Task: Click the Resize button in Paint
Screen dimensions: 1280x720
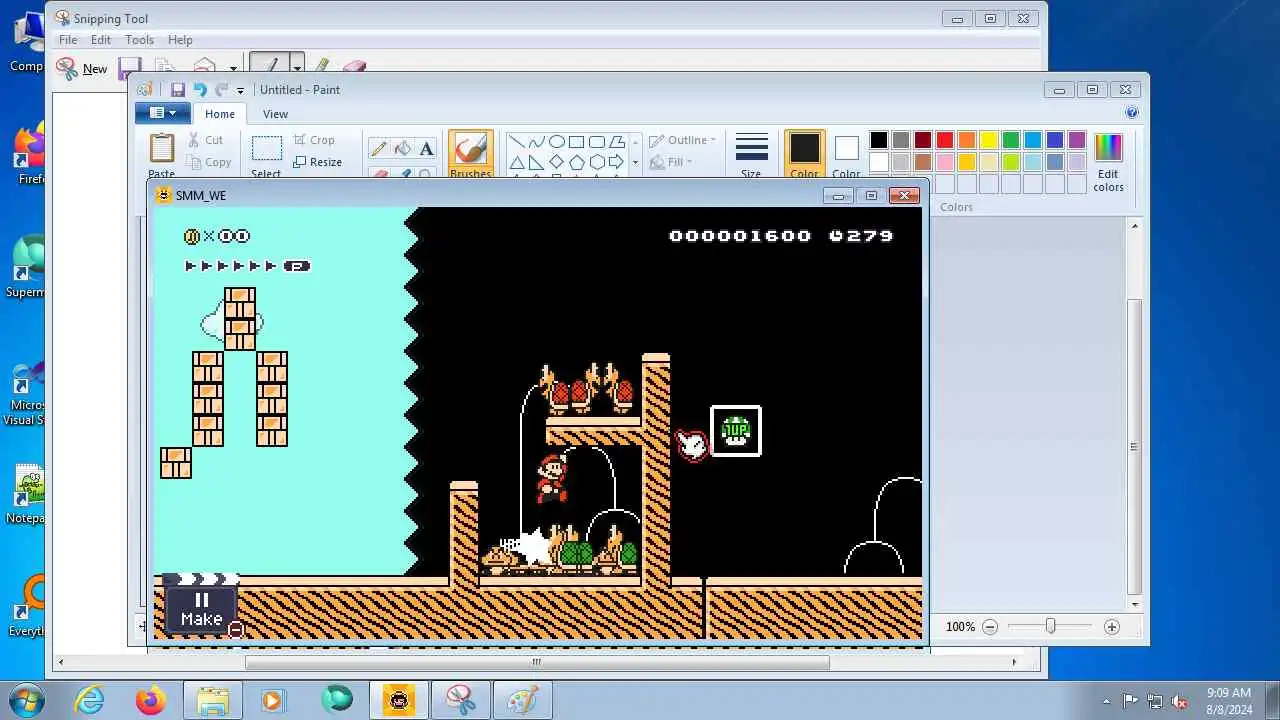Action: click(x=318, y=162)
